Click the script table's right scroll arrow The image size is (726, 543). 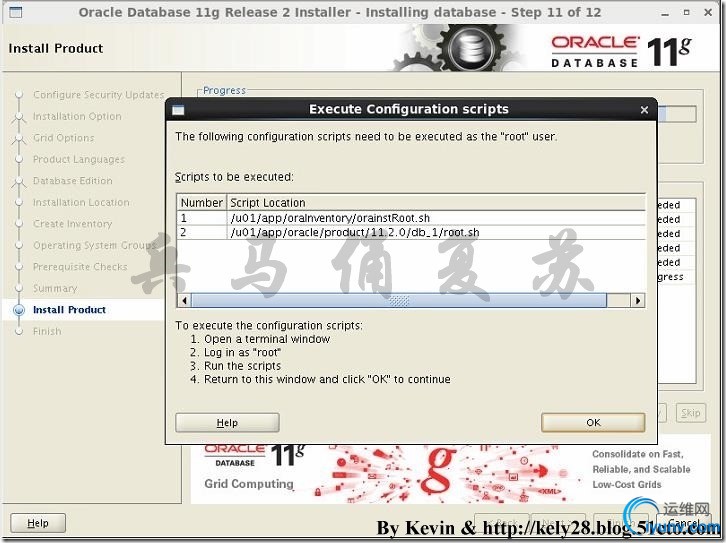[638, 300]
